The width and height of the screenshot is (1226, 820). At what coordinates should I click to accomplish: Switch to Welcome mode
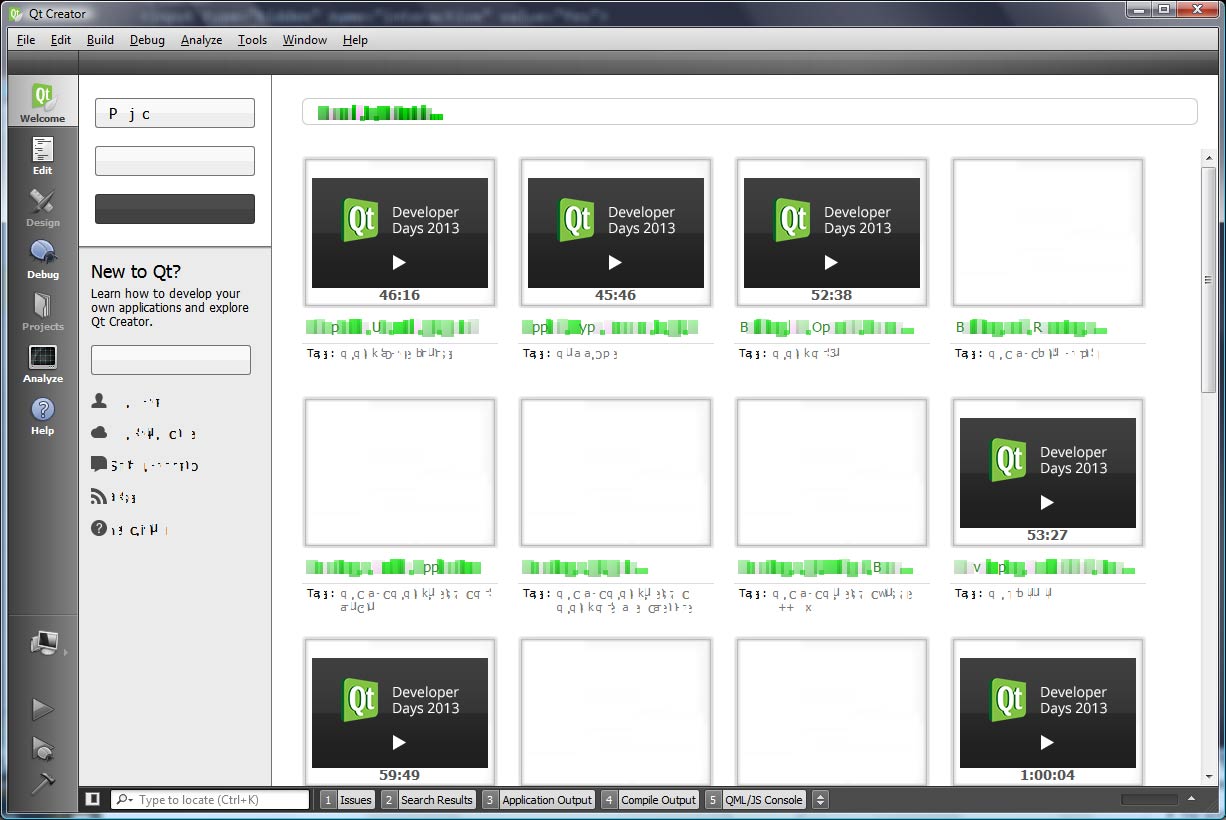pyautogui.click(x=43, y=102)
